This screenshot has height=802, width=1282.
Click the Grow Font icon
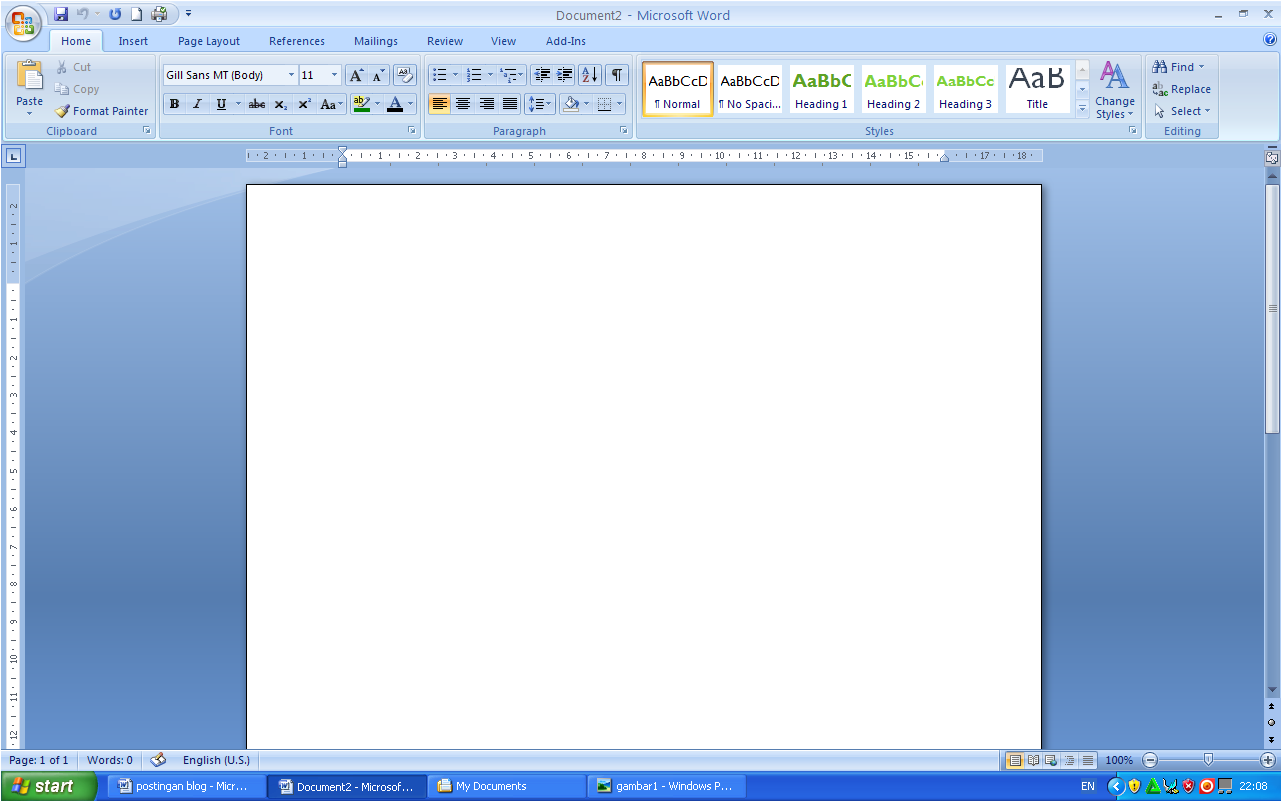tap(356, 75)
